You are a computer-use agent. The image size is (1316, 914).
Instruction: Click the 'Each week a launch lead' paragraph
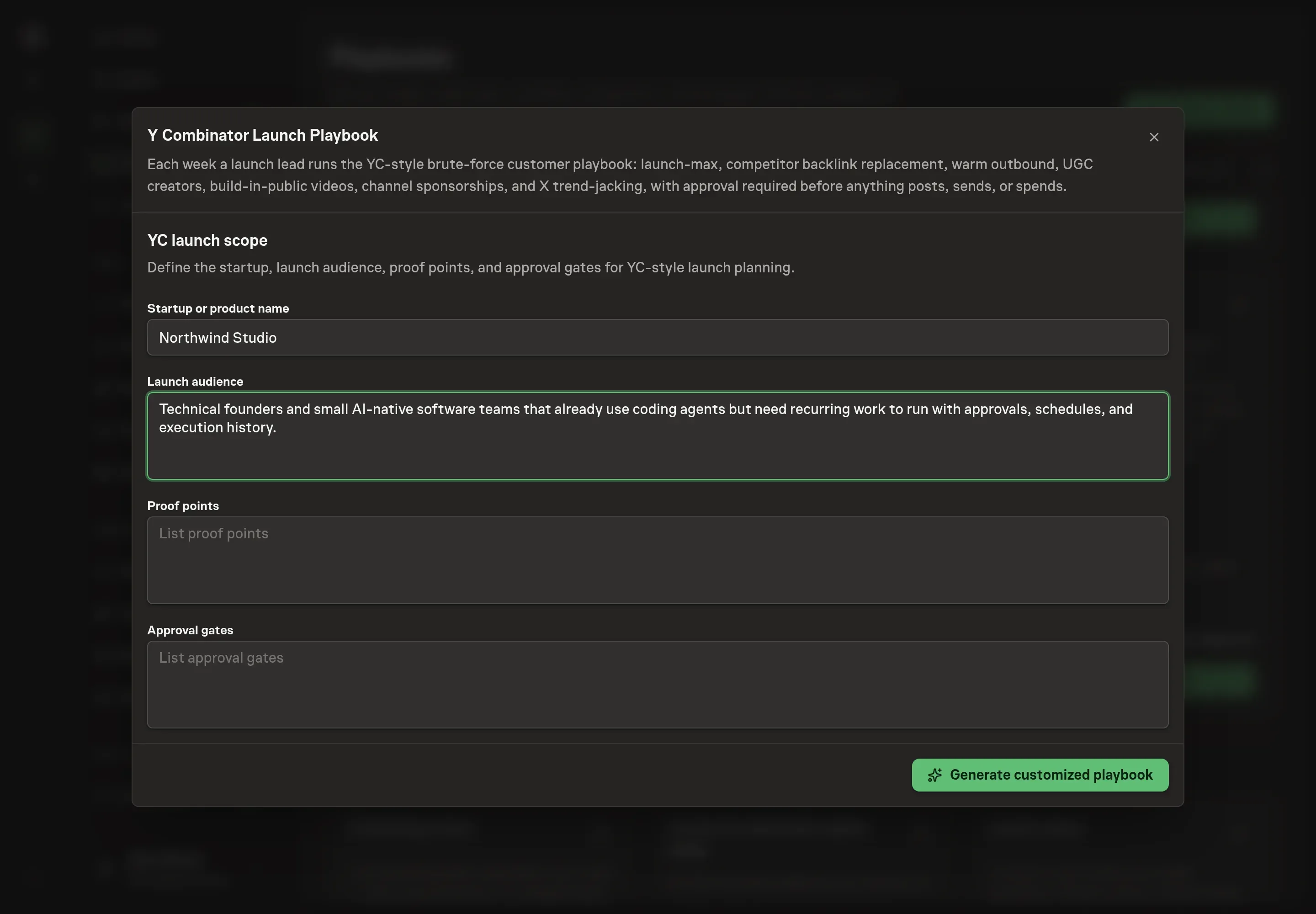click(620, 175)
